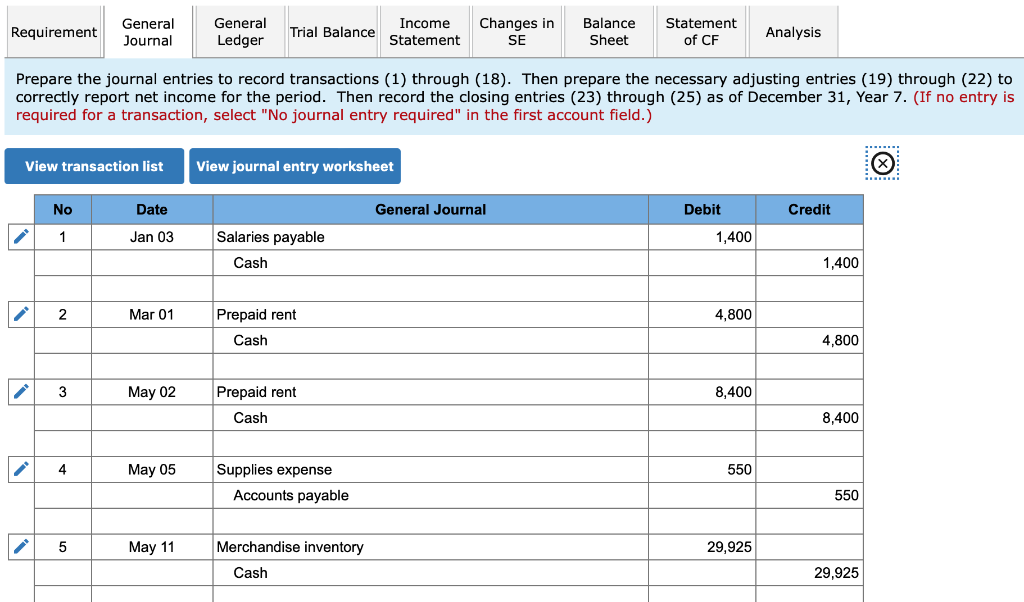View the Income Statement tab
Image resolution: width=1024 pixels, height=602 pixels.
coord(424,31)
